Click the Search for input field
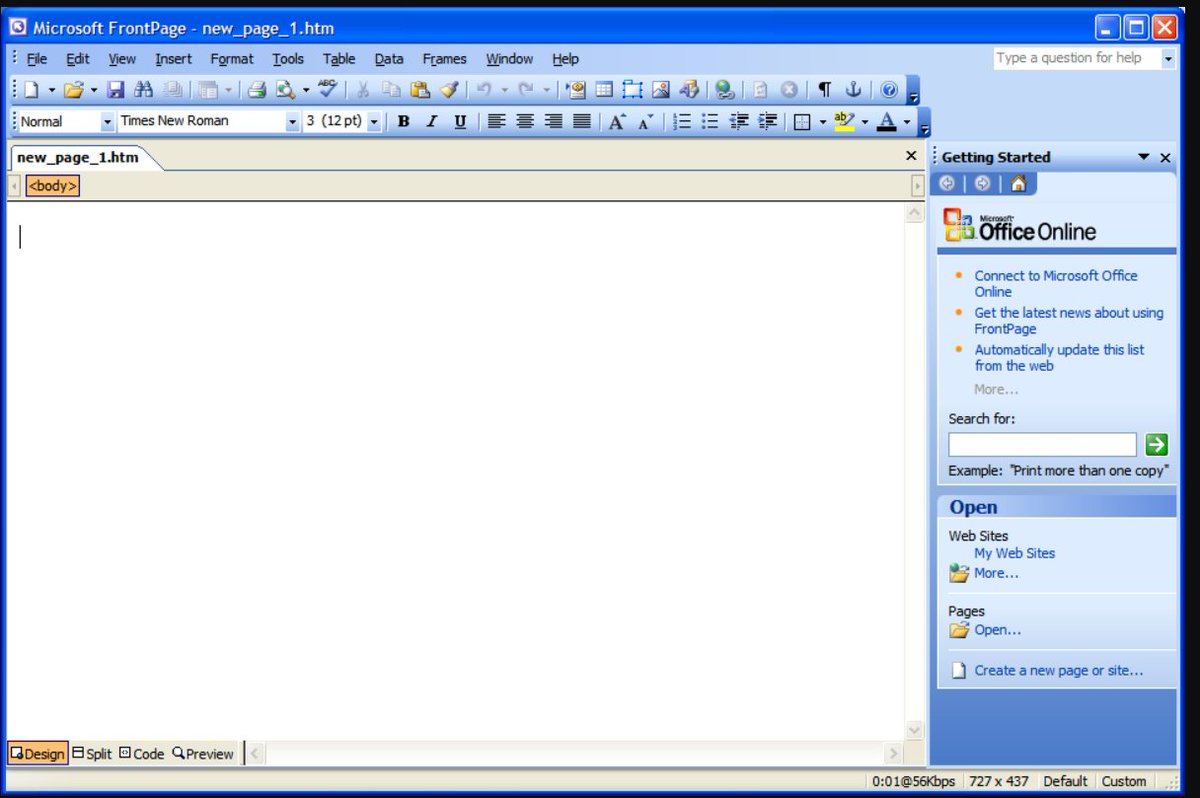This screenshot has width=1200, height=798. tap(1042, 444)
